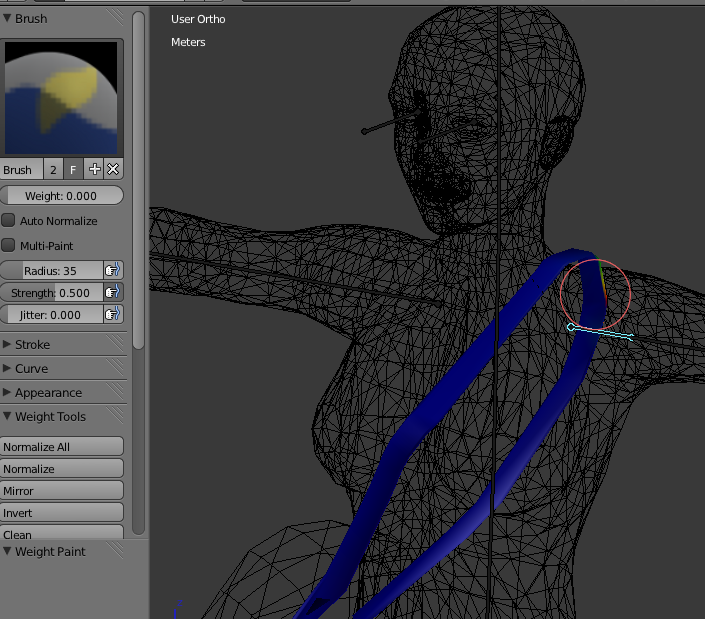Click the brush user count 2
The width and height of the screenshot is (705, 619).
click(x=54, y=169)
